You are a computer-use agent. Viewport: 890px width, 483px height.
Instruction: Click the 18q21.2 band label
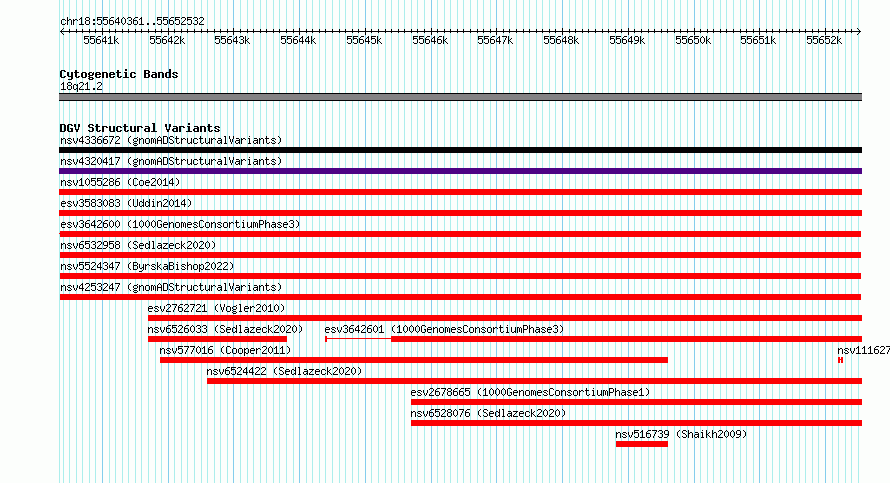pyautogui.click(x=81, y=86)
